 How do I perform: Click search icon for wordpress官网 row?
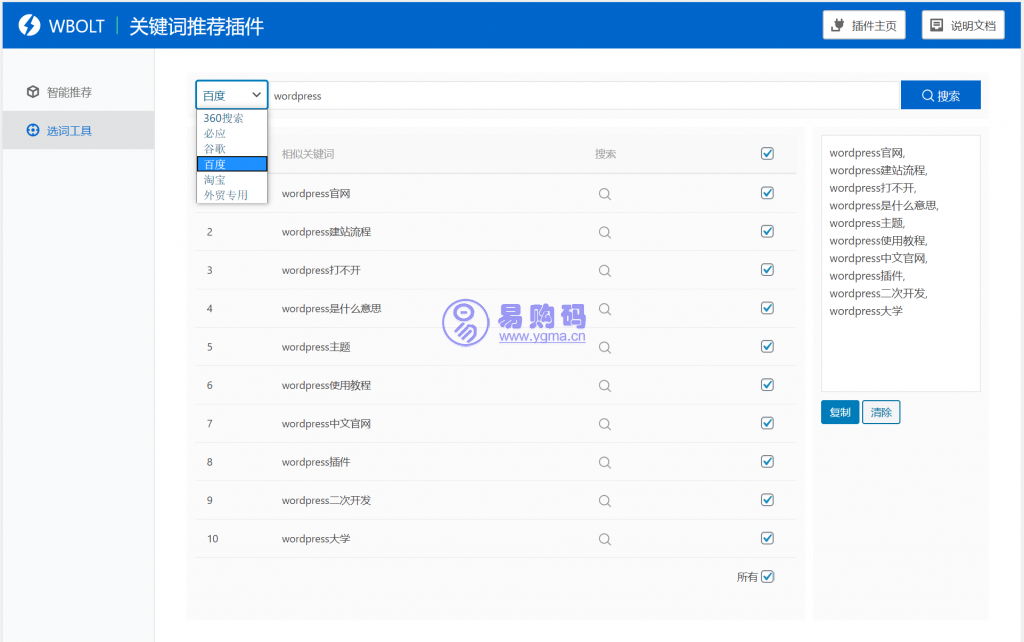(x=604, y=194)
